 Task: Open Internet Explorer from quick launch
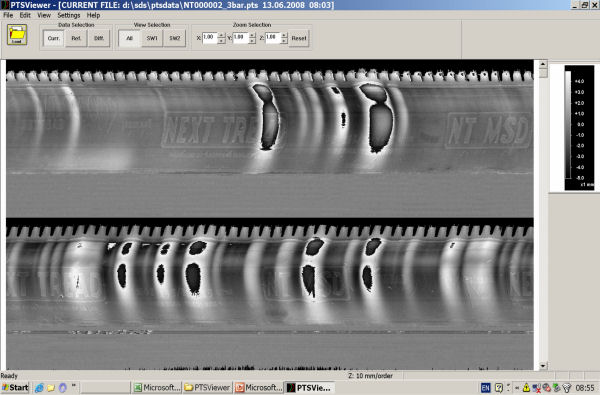(x=39, y=388)
